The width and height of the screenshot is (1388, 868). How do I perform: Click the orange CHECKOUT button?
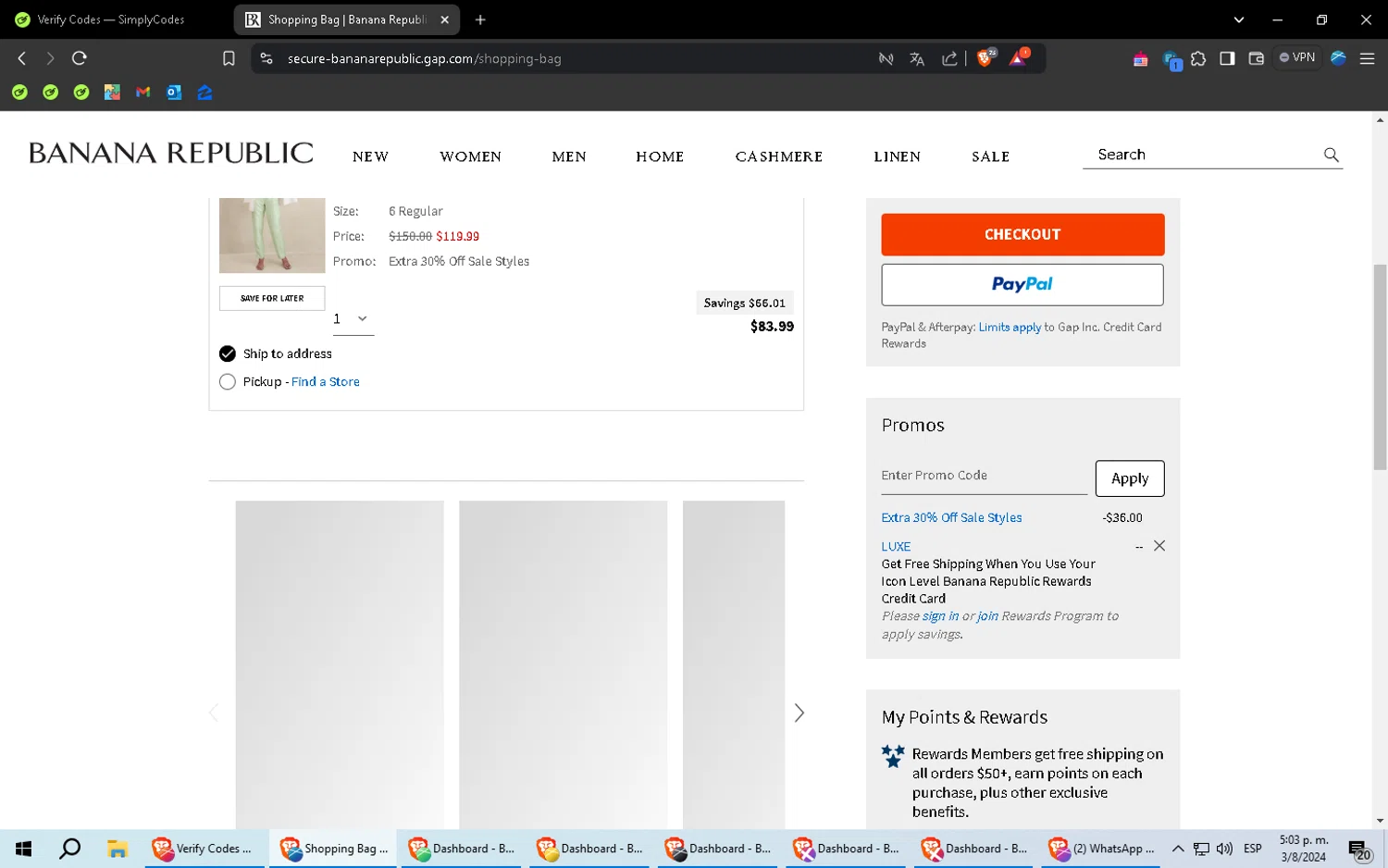click(1022, 235)
